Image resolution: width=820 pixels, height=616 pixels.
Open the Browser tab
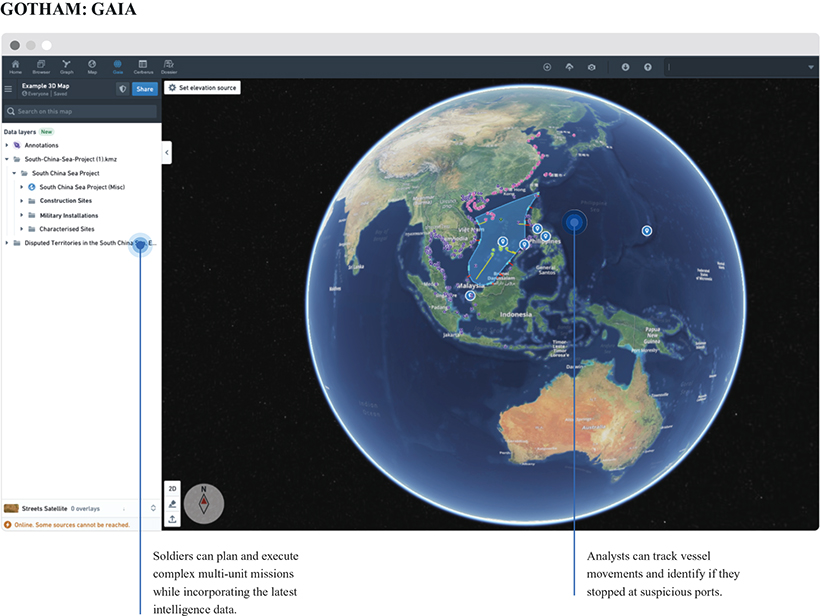tap(41, 66)
